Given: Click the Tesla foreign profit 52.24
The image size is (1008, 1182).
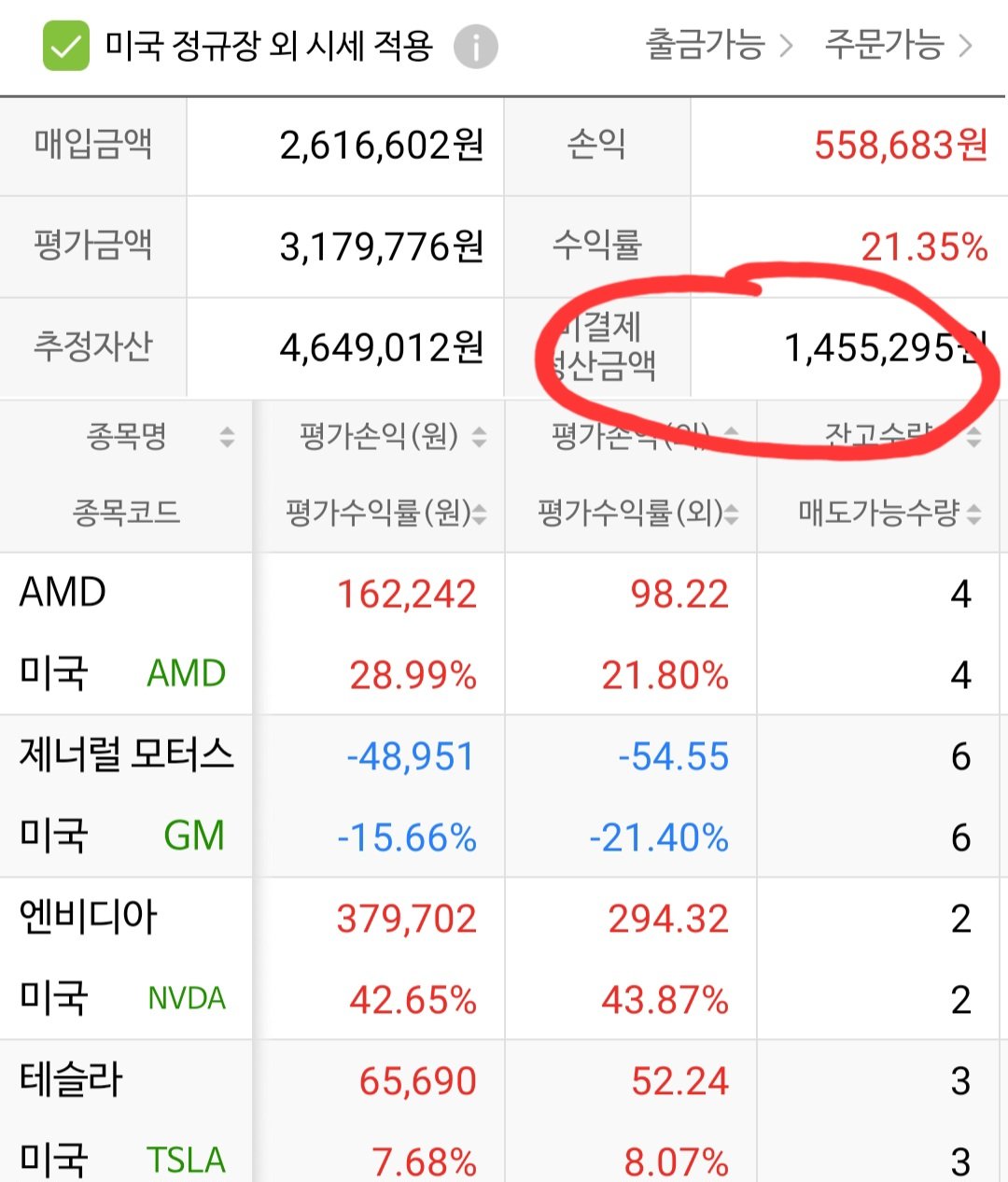Looking at the screenshot, I should tap(679, 1081).
